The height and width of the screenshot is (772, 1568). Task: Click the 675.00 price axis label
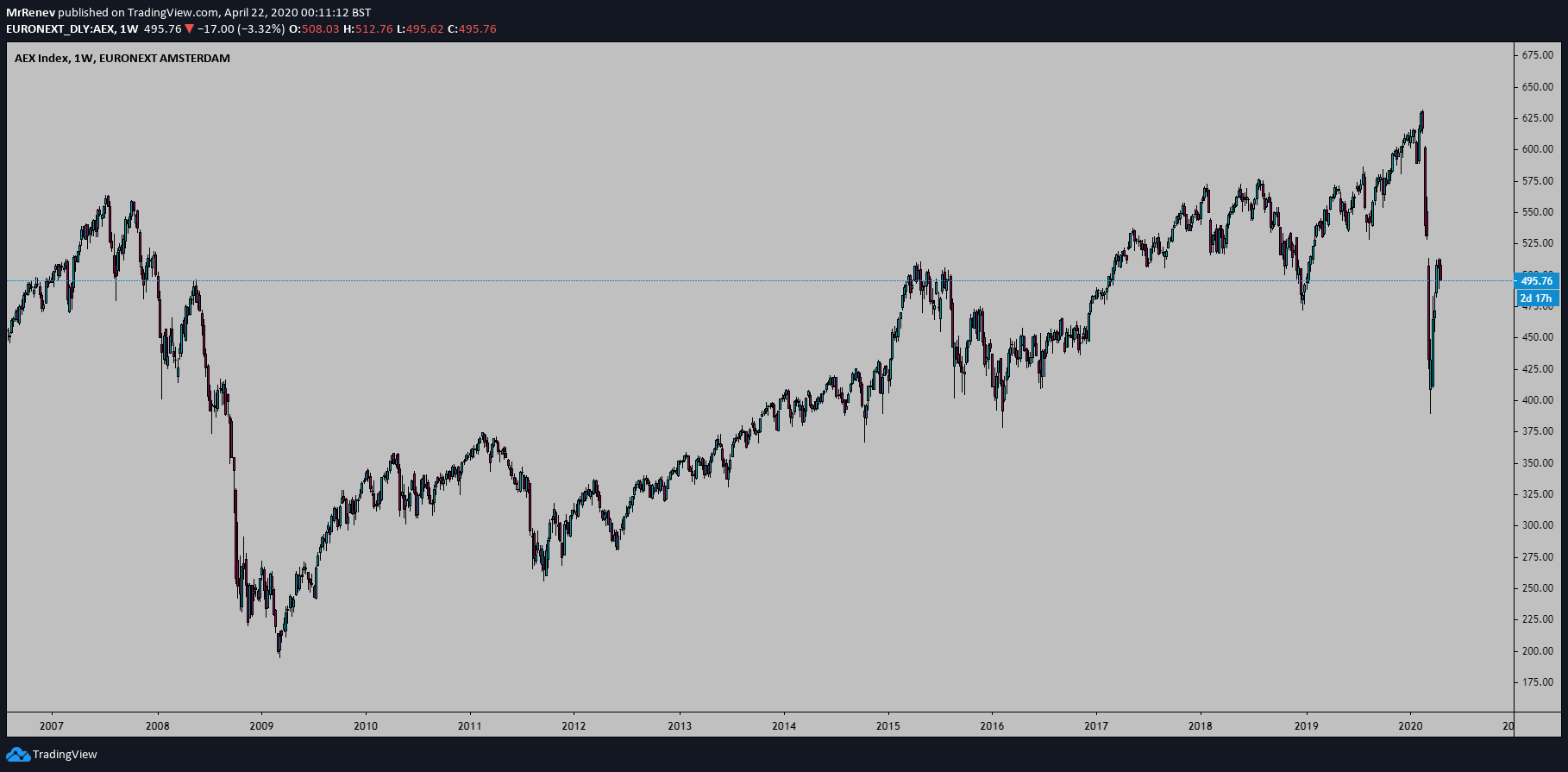(x=1538, y=55)
